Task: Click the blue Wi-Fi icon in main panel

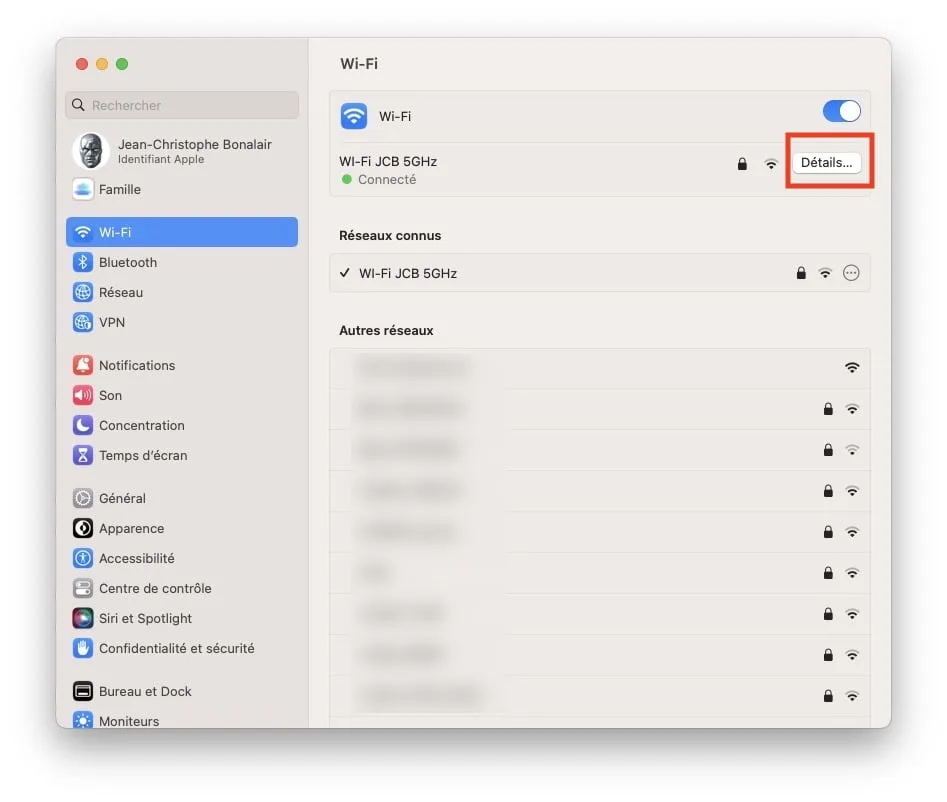Action: (354, 116)
